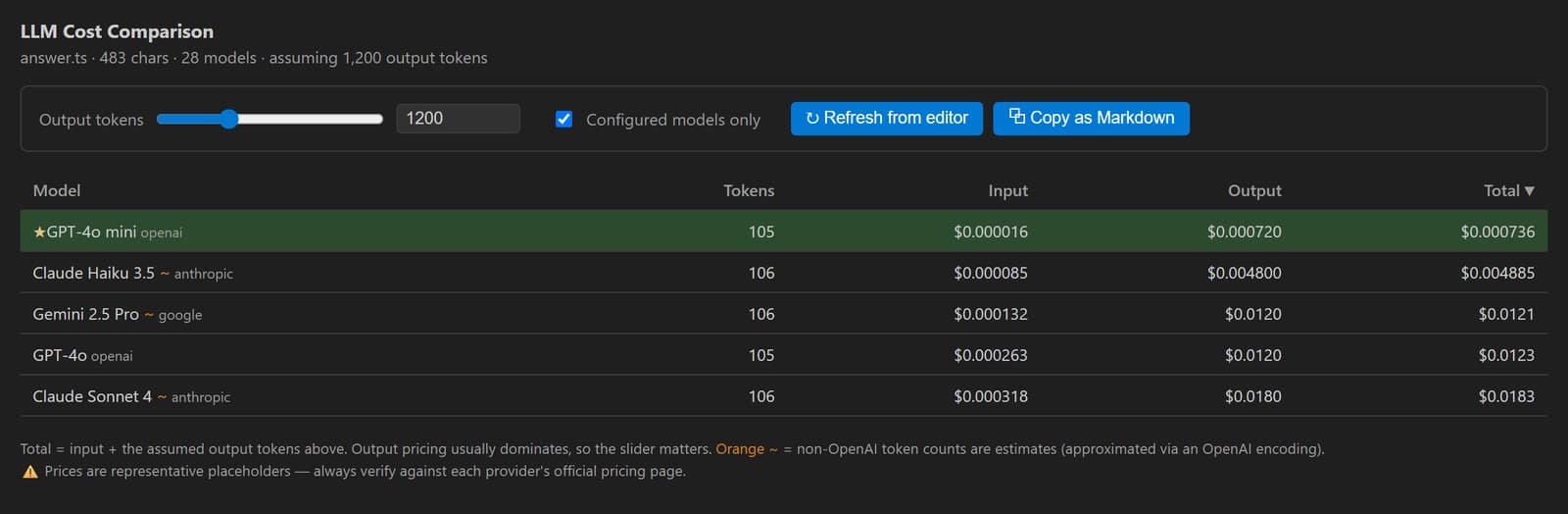
Task: Select the Claude Sonnet 4 model name
Action: (92, 396)
